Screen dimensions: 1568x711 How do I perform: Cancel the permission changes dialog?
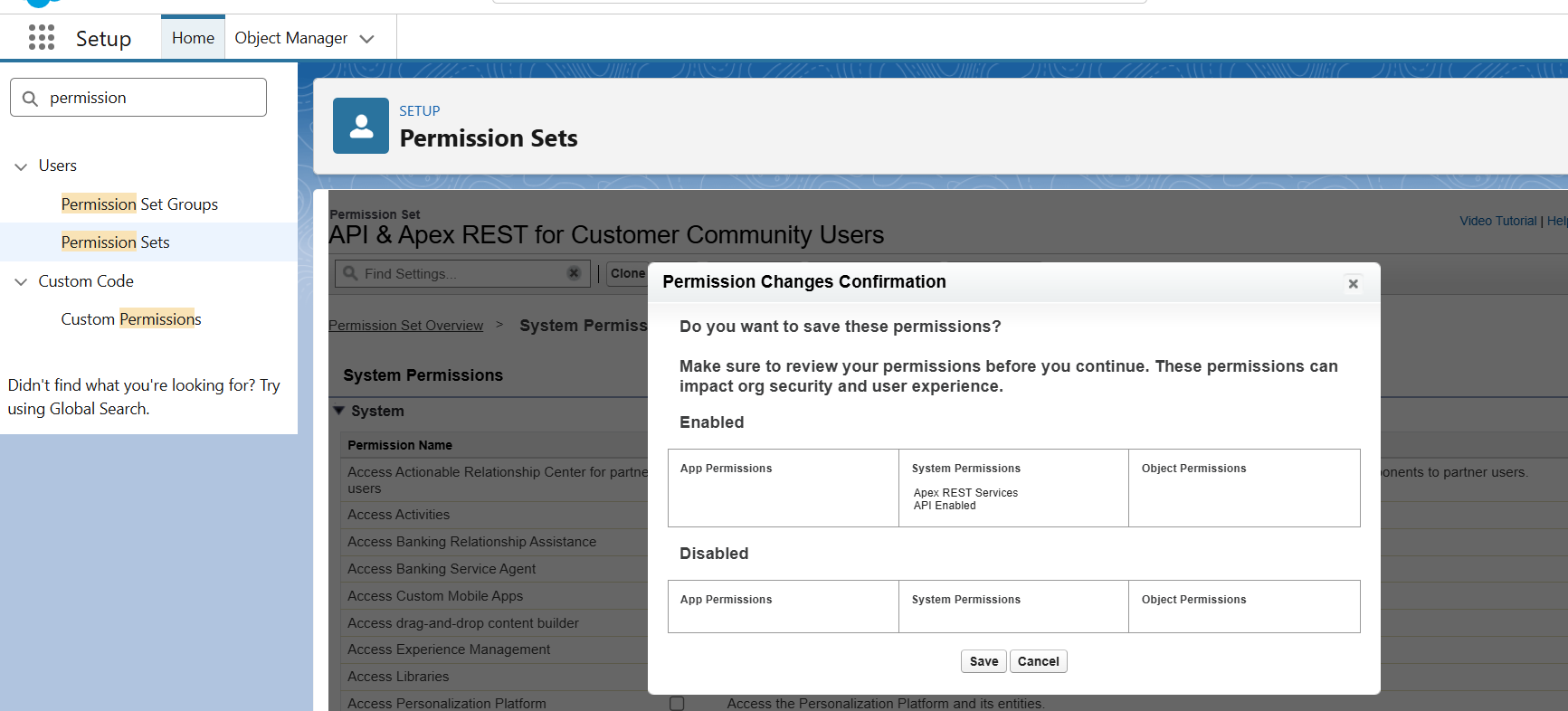[1038, 661]
